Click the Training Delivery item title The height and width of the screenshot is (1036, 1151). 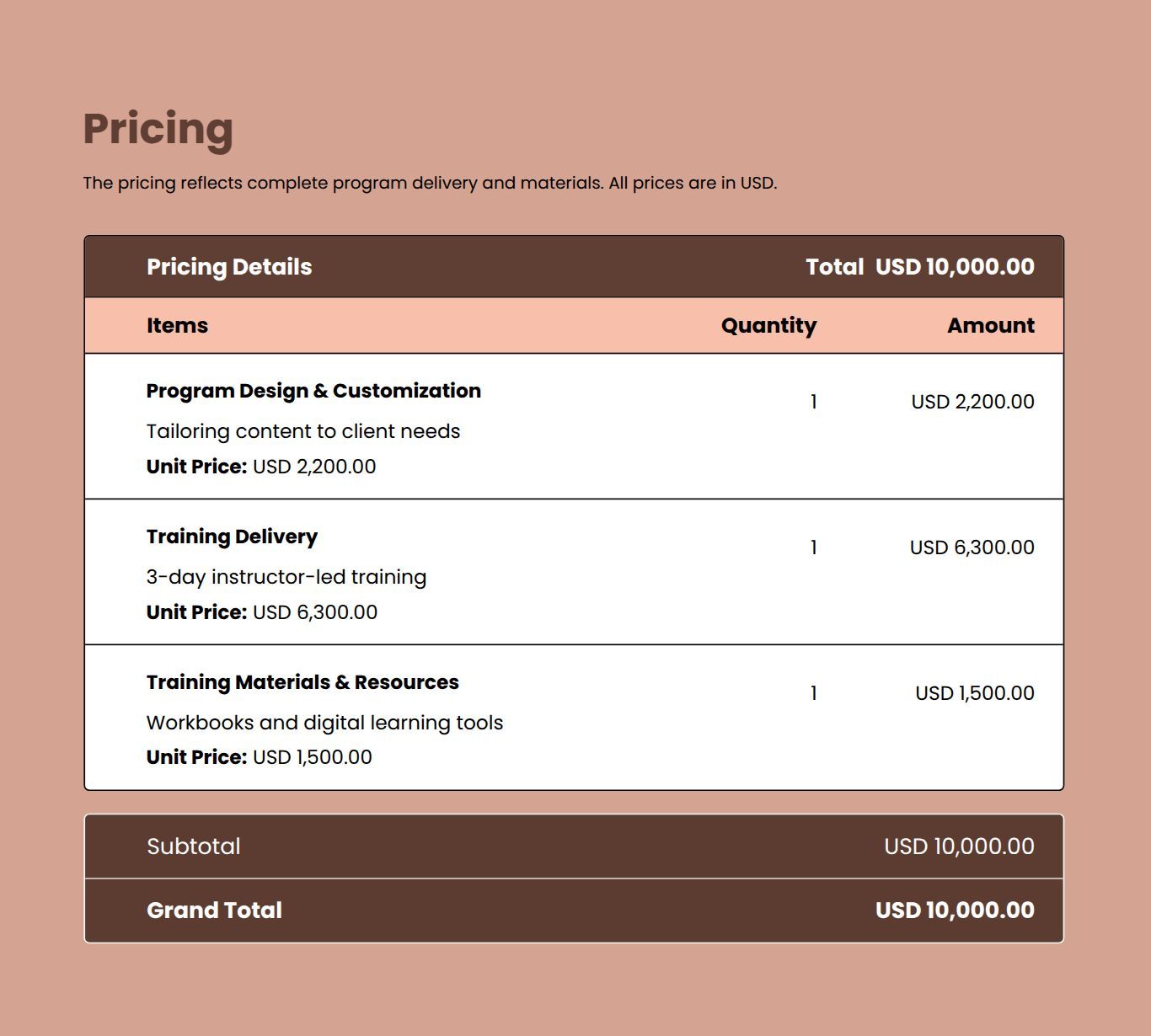coord(232,537)
